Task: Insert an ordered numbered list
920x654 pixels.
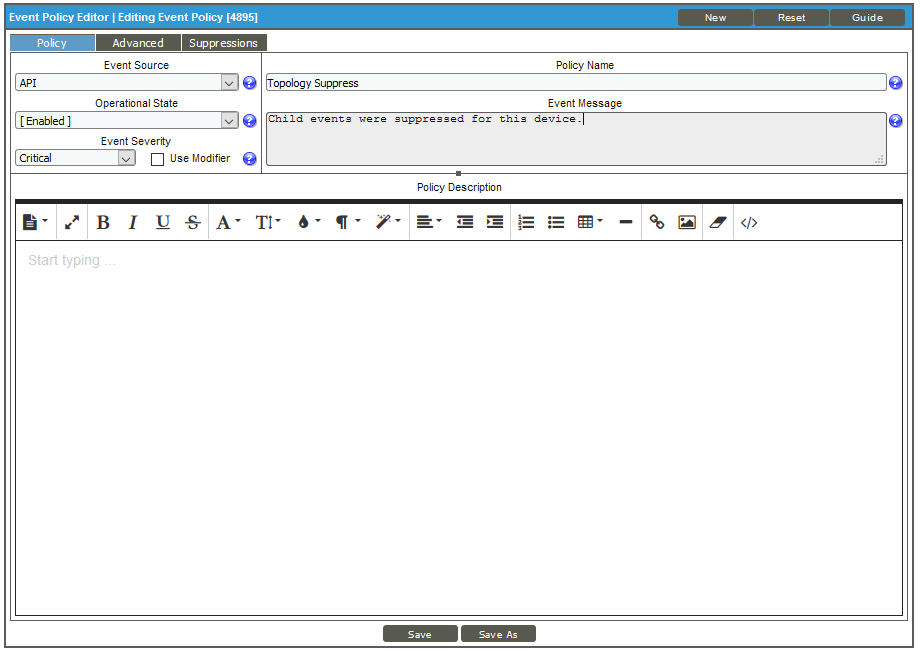Action: click(x=526, y=223)
